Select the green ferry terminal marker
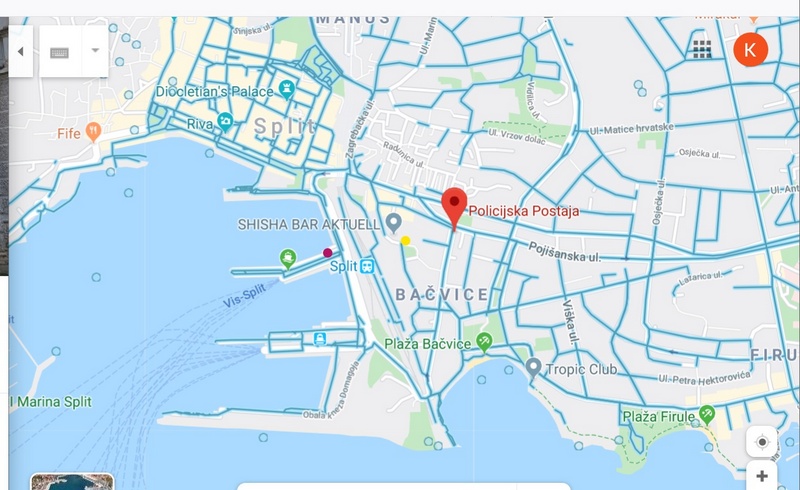Viewport: 800px width, 490px height. (x=288, y=258)
